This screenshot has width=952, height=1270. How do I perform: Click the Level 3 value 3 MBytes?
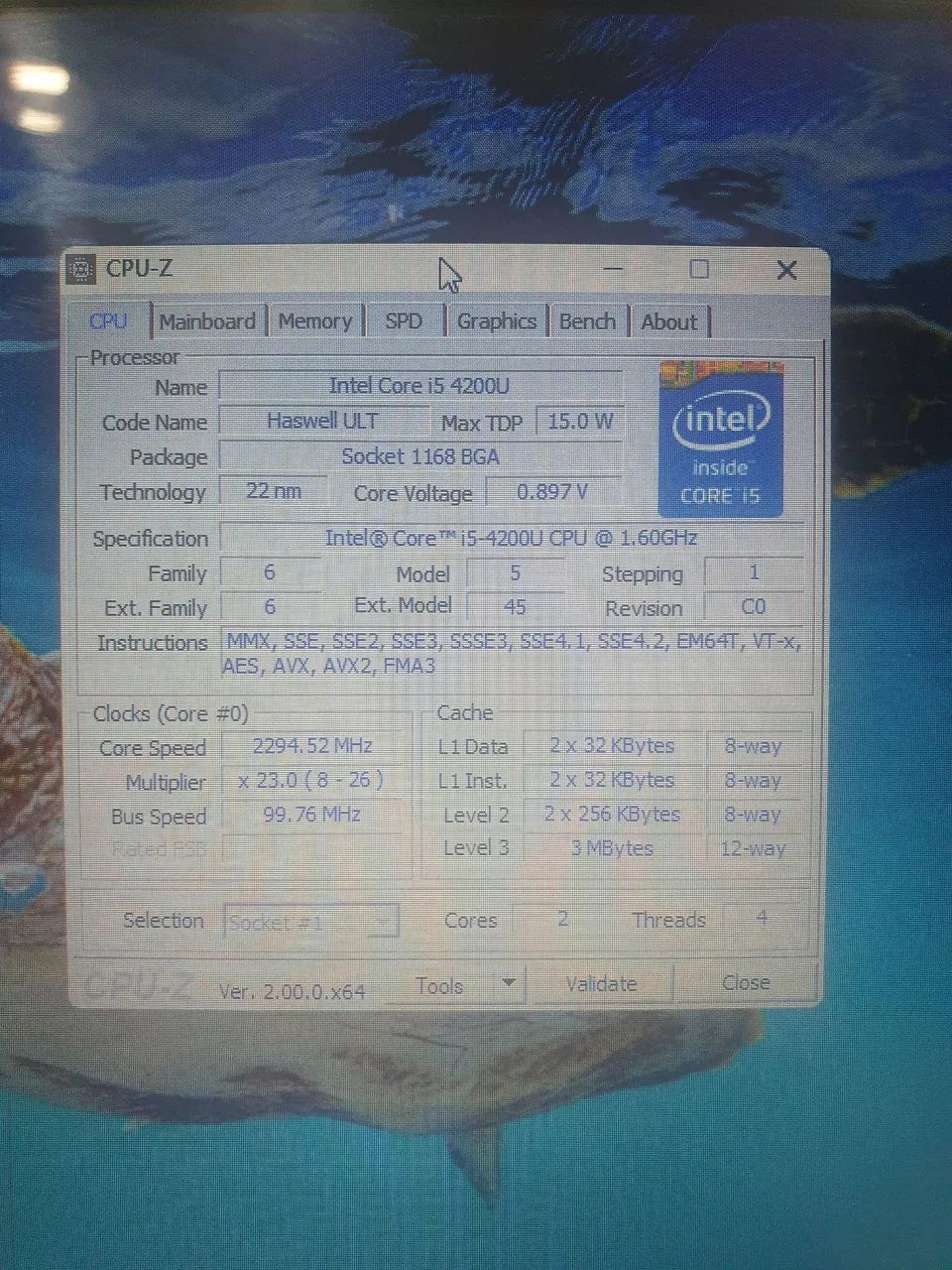coord(612,848)
